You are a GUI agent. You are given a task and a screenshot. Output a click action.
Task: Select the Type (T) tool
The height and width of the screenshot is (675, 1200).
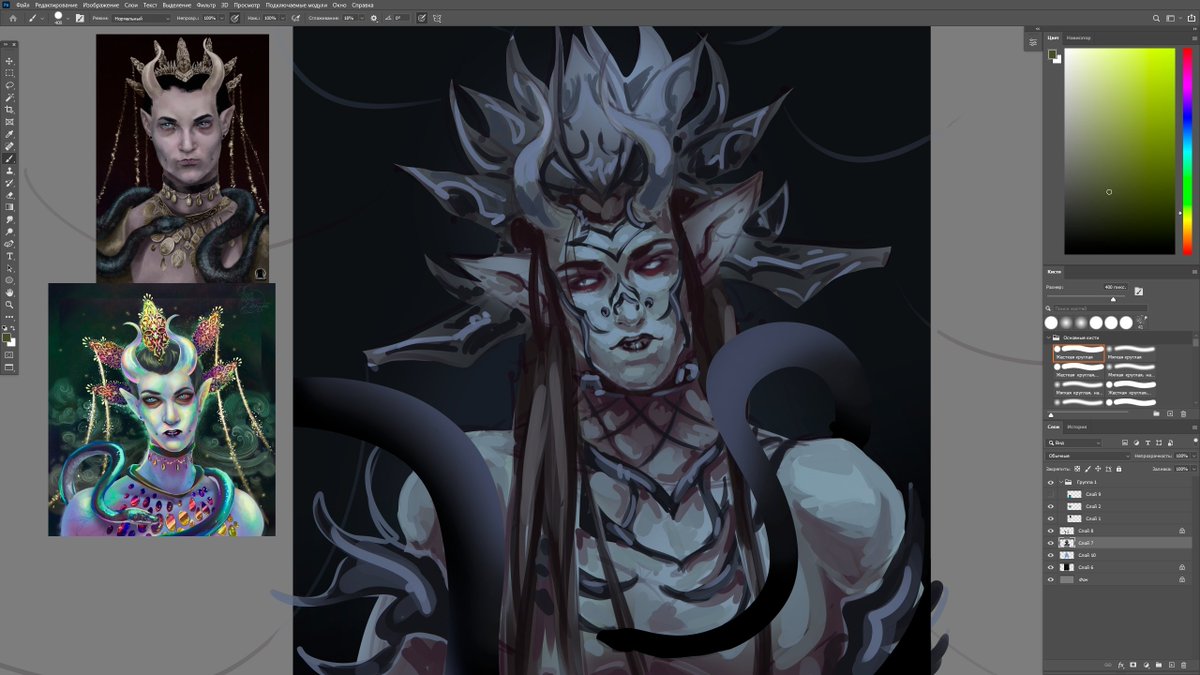(x=10, y=256)
